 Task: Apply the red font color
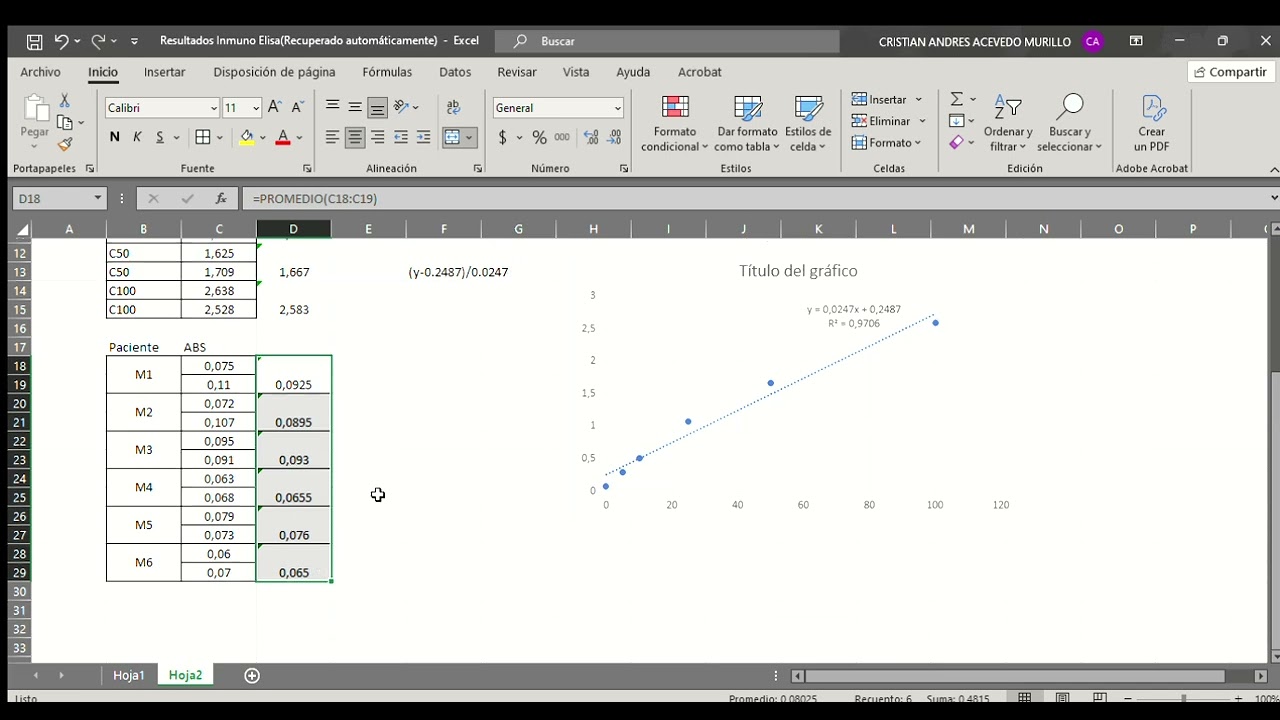[x=283, y=137]
